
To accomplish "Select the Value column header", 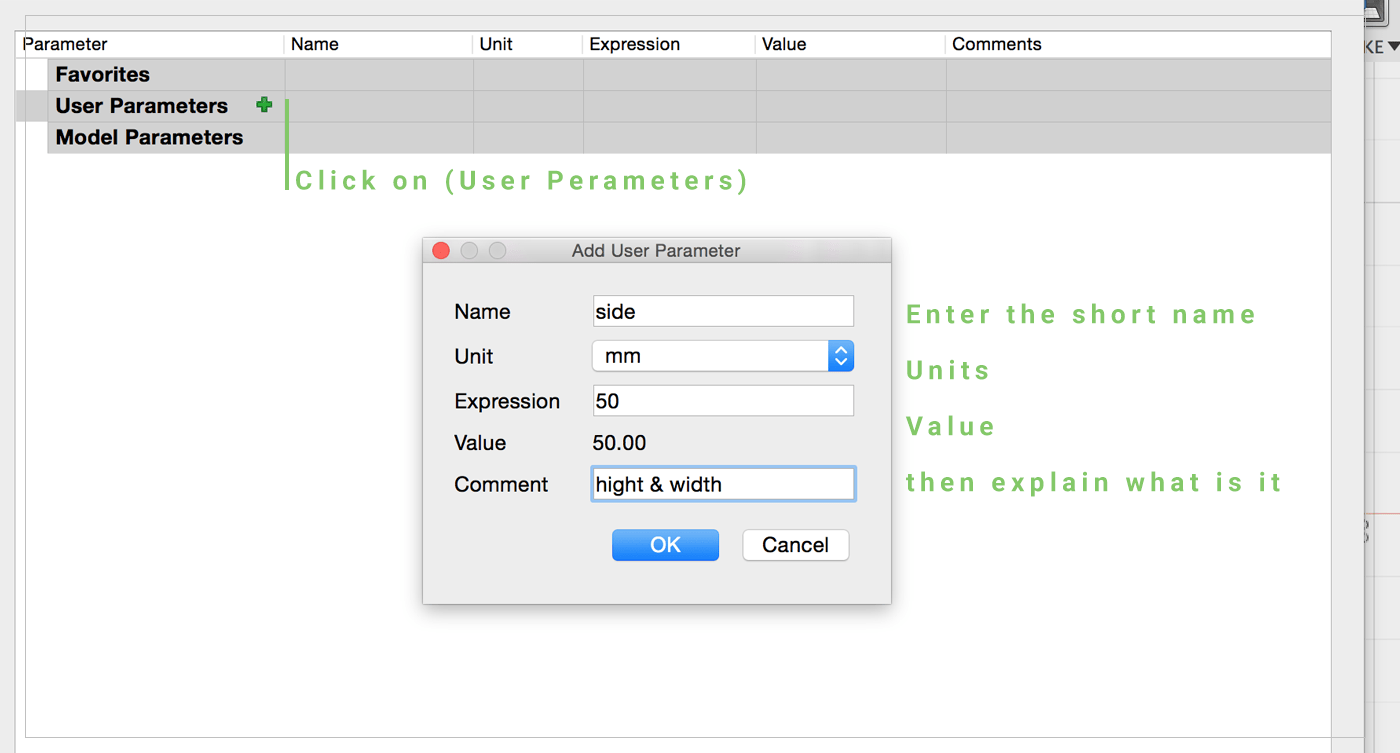I will coord(784,44).
